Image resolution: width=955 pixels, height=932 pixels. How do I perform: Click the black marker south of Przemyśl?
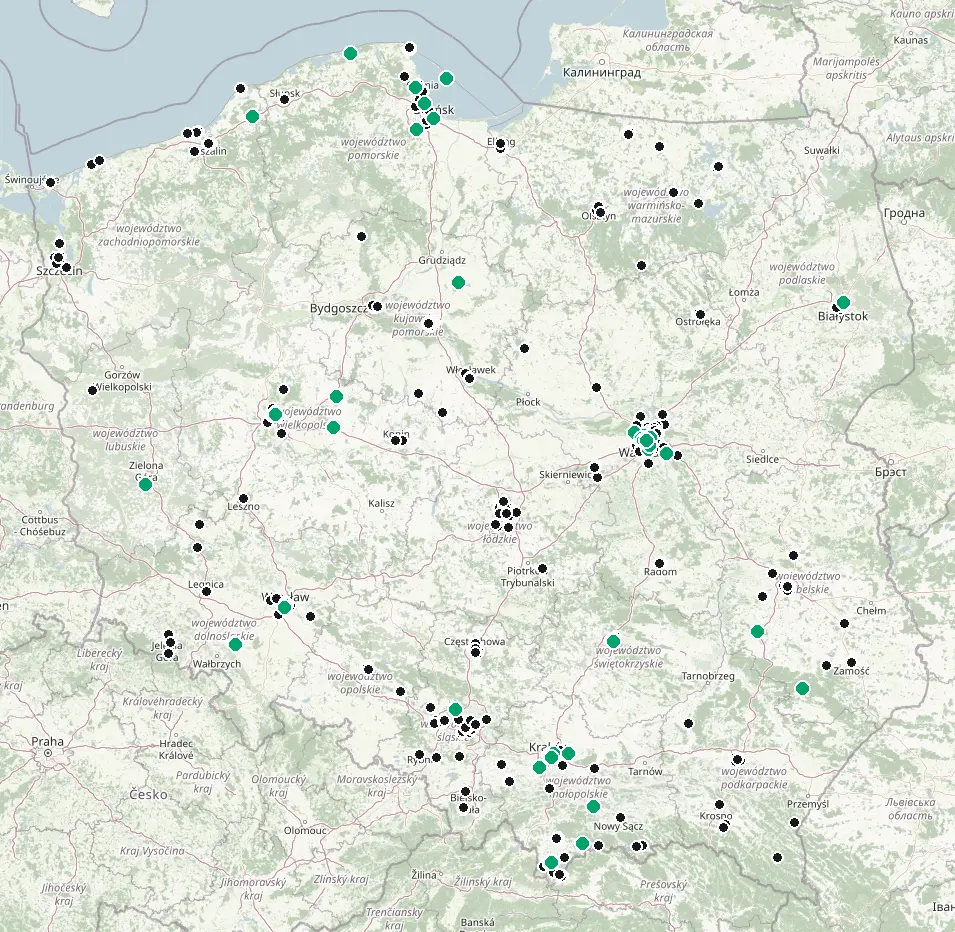794,822
